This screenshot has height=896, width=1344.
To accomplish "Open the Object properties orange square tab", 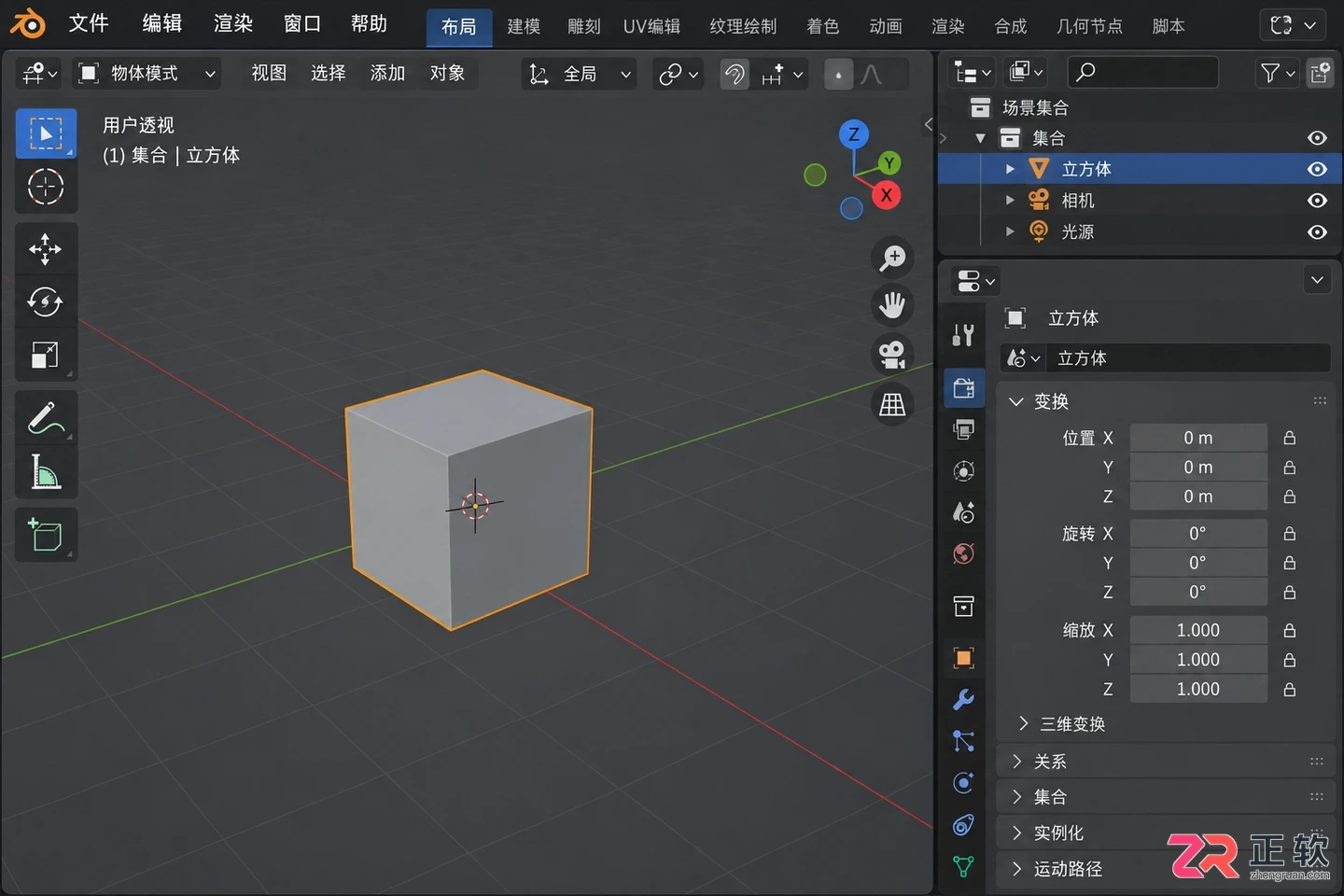I will click(x=963, y=658).
